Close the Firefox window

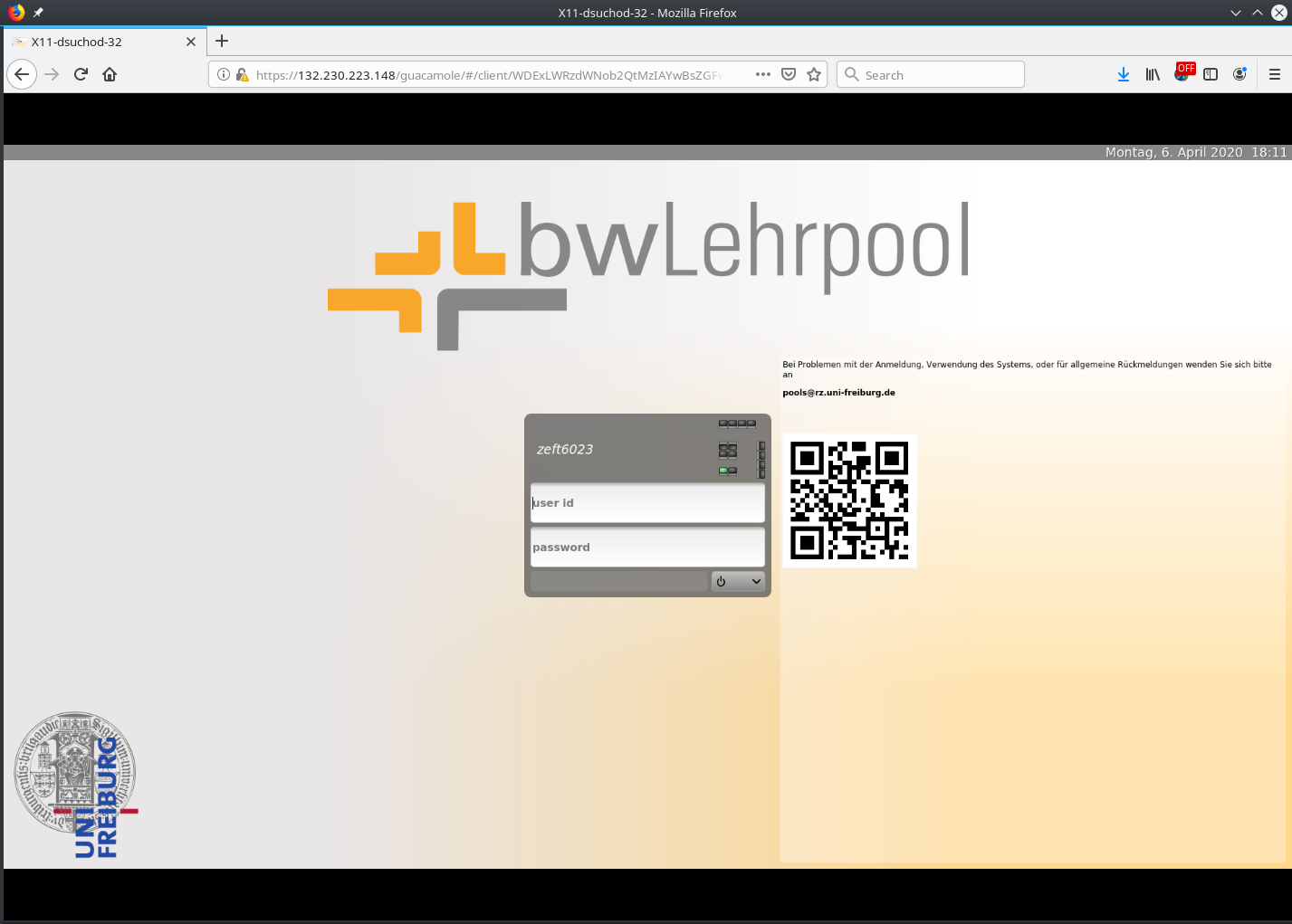[1278, 13]
